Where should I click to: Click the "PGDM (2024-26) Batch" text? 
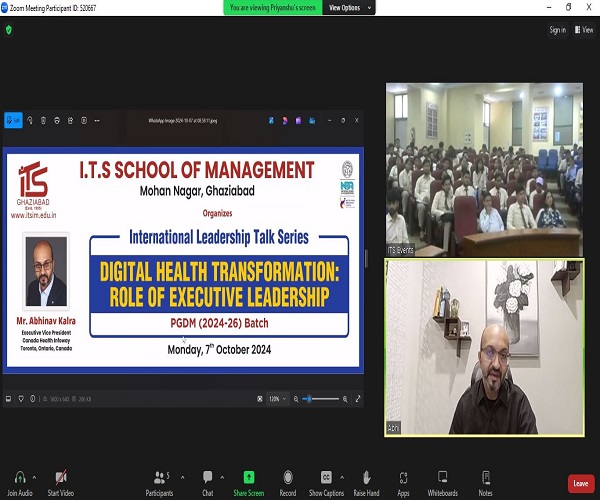click(219, 323)
